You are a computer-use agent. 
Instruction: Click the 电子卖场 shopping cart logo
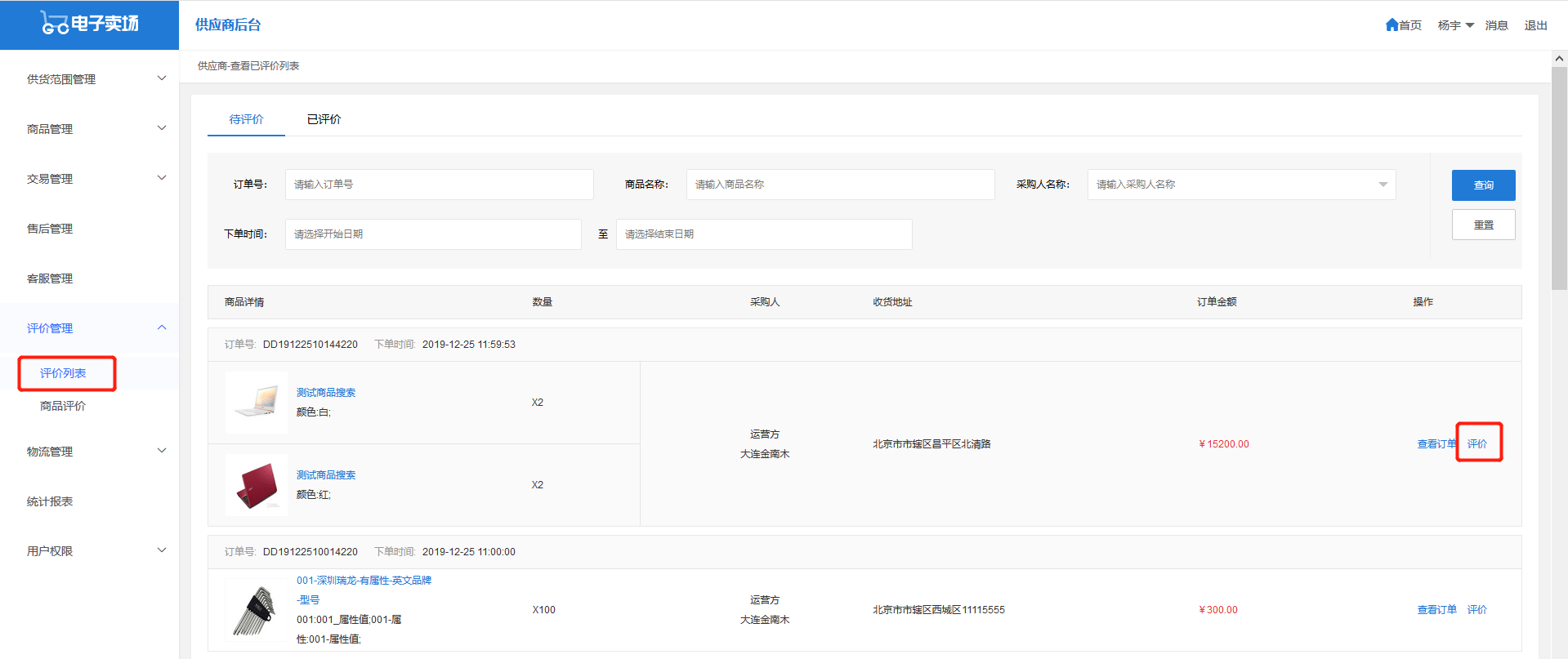tap(89, 24)
